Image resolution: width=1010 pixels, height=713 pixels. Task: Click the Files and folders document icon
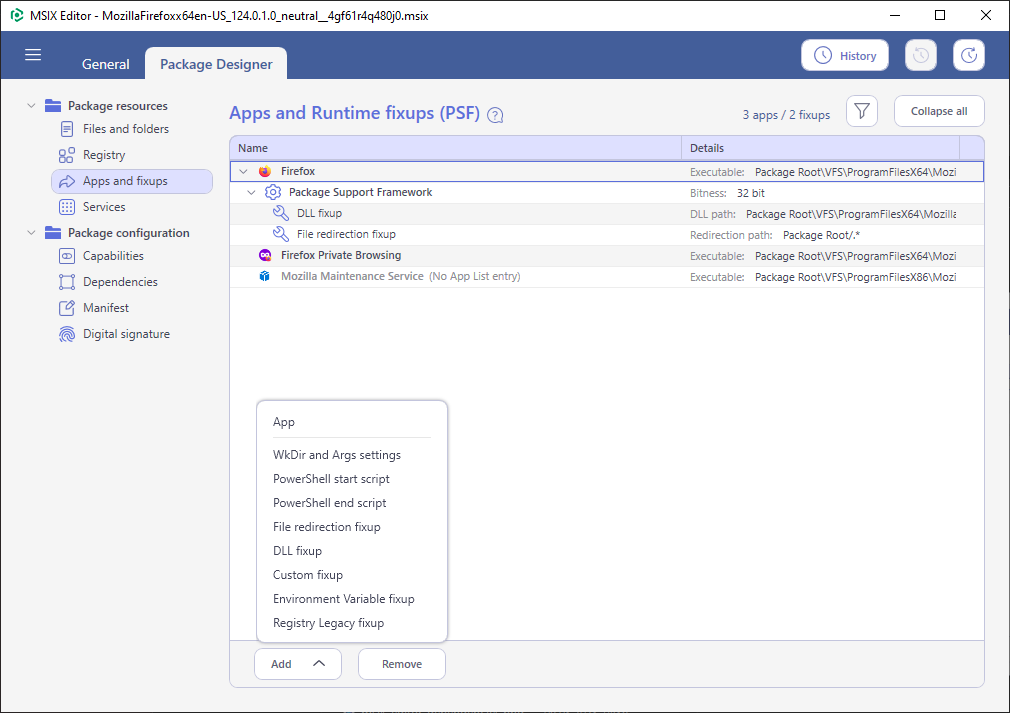pyautogui.click(x=67, y=129)
